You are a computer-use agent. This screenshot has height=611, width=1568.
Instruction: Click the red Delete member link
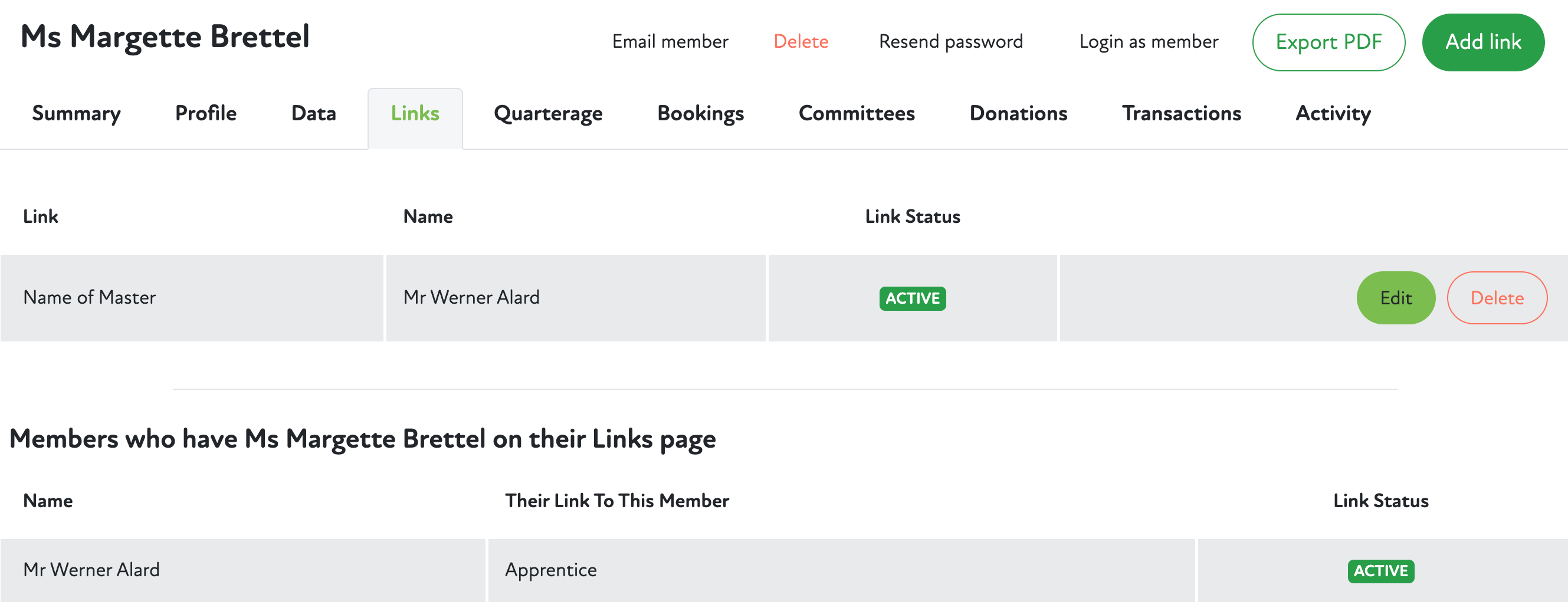pyautogui.click(x=801, y=42)
